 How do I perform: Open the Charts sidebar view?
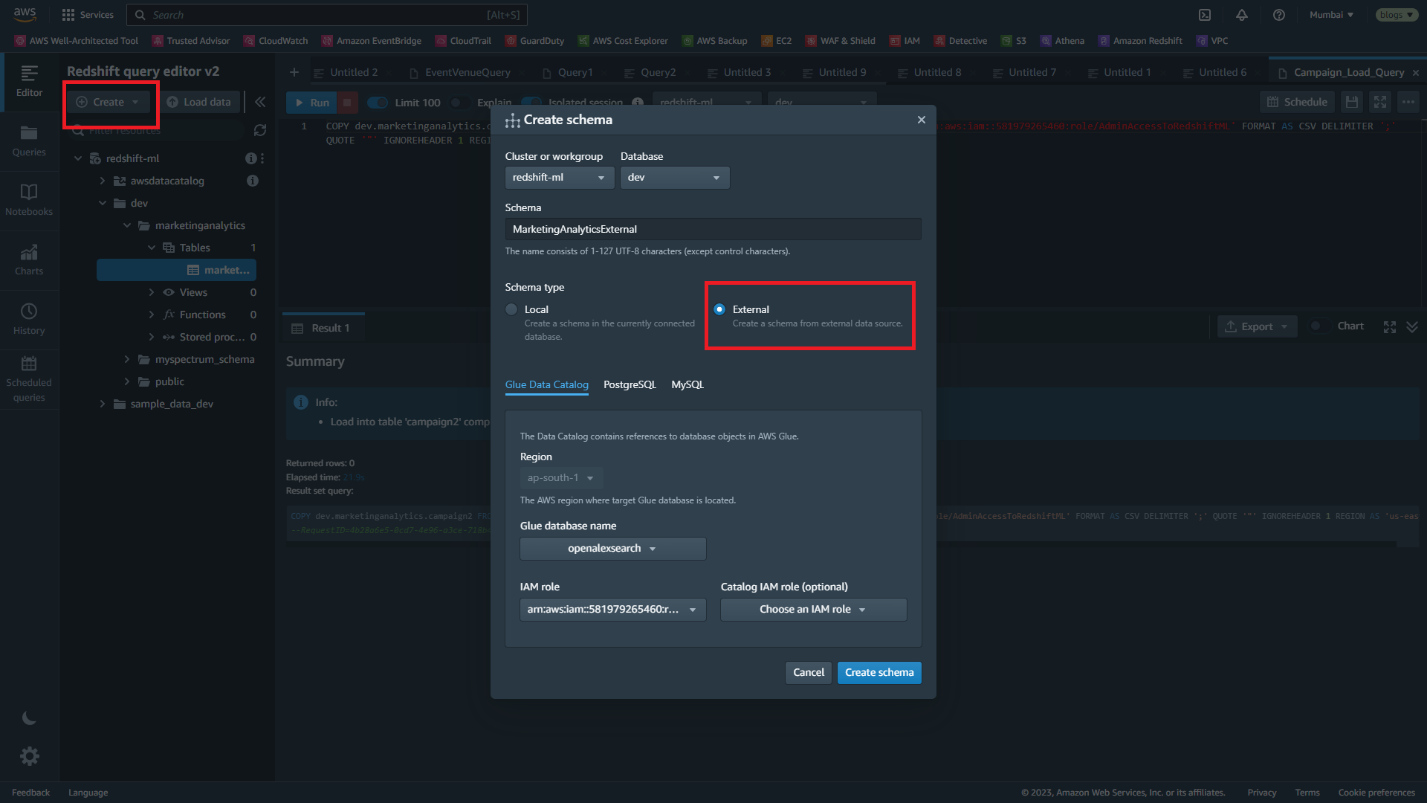click(x=29, y=260)
